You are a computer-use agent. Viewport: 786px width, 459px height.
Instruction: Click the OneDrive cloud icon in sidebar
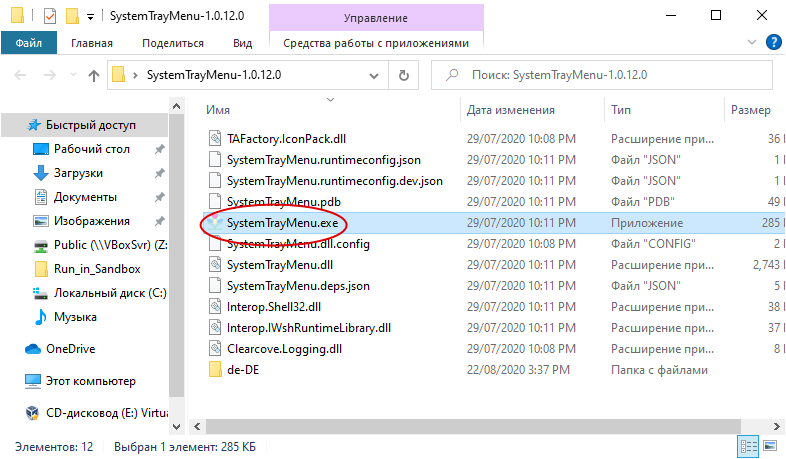[x=31, y=349]
